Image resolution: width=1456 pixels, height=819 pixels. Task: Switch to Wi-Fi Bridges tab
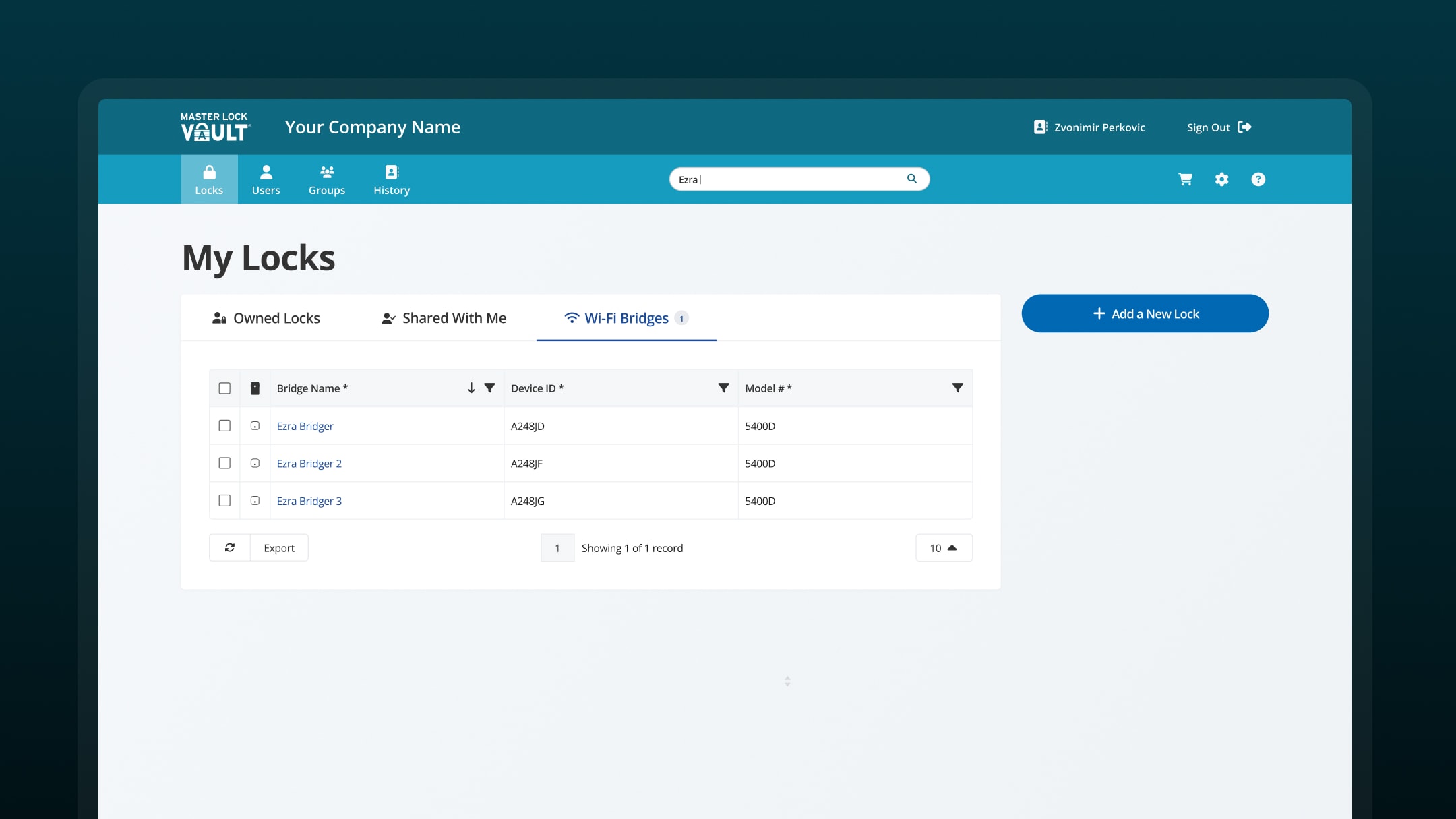pos(626,318)
